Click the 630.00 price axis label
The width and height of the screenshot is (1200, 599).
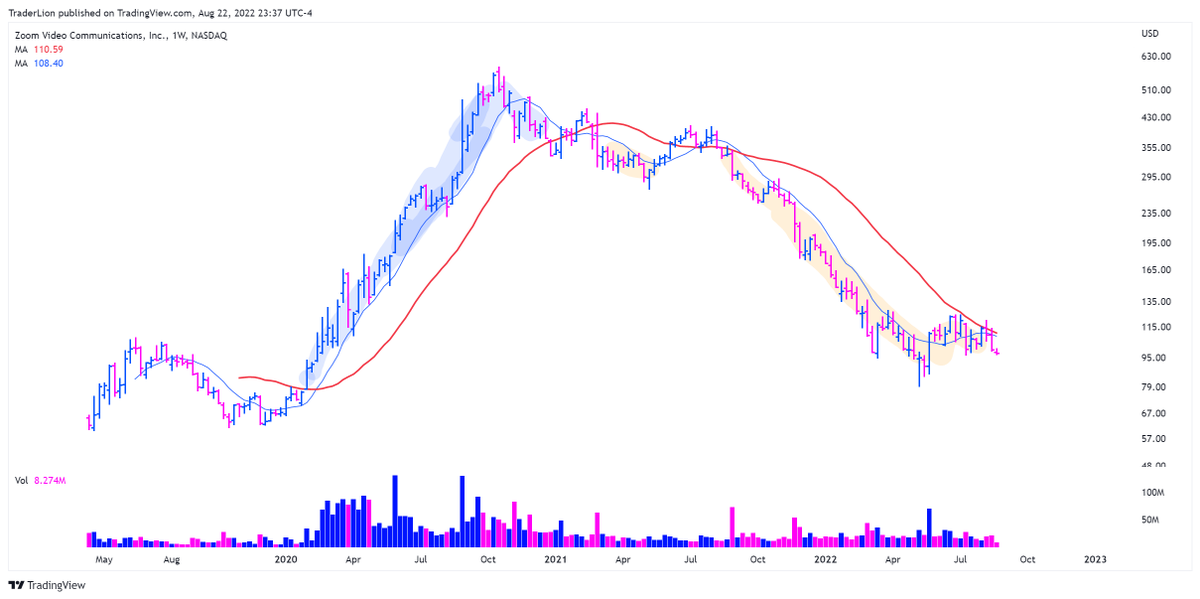click(1157, 57)
